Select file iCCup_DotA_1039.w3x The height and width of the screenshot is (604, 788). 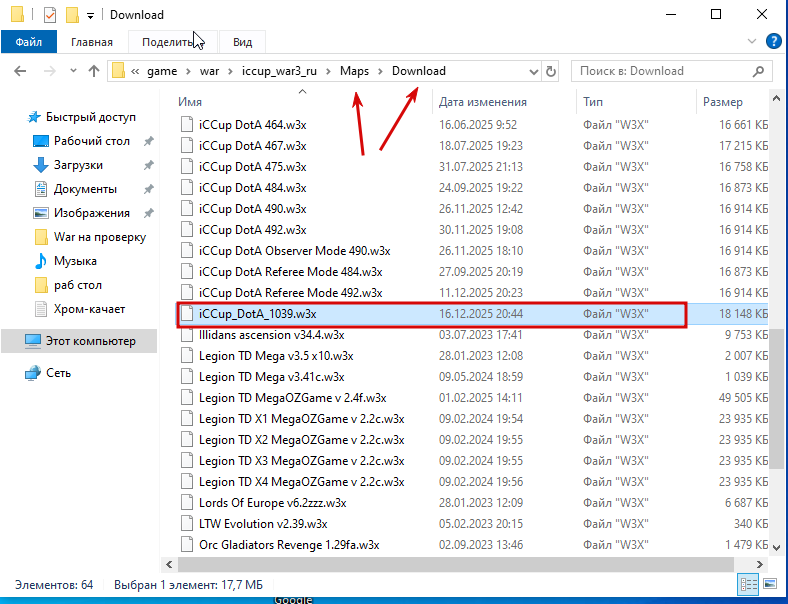[x=257, y=314]
